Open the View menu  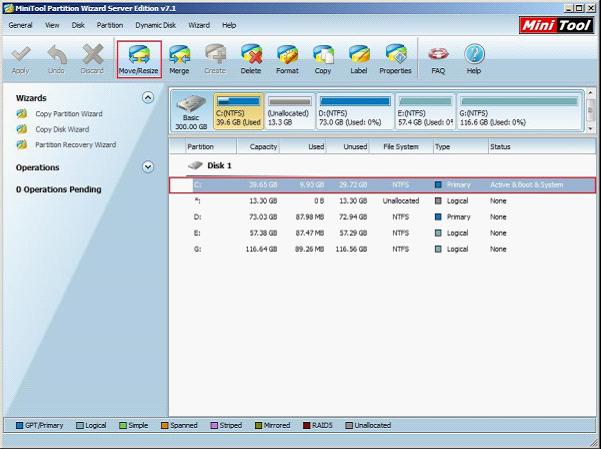(x=52, y=25)
